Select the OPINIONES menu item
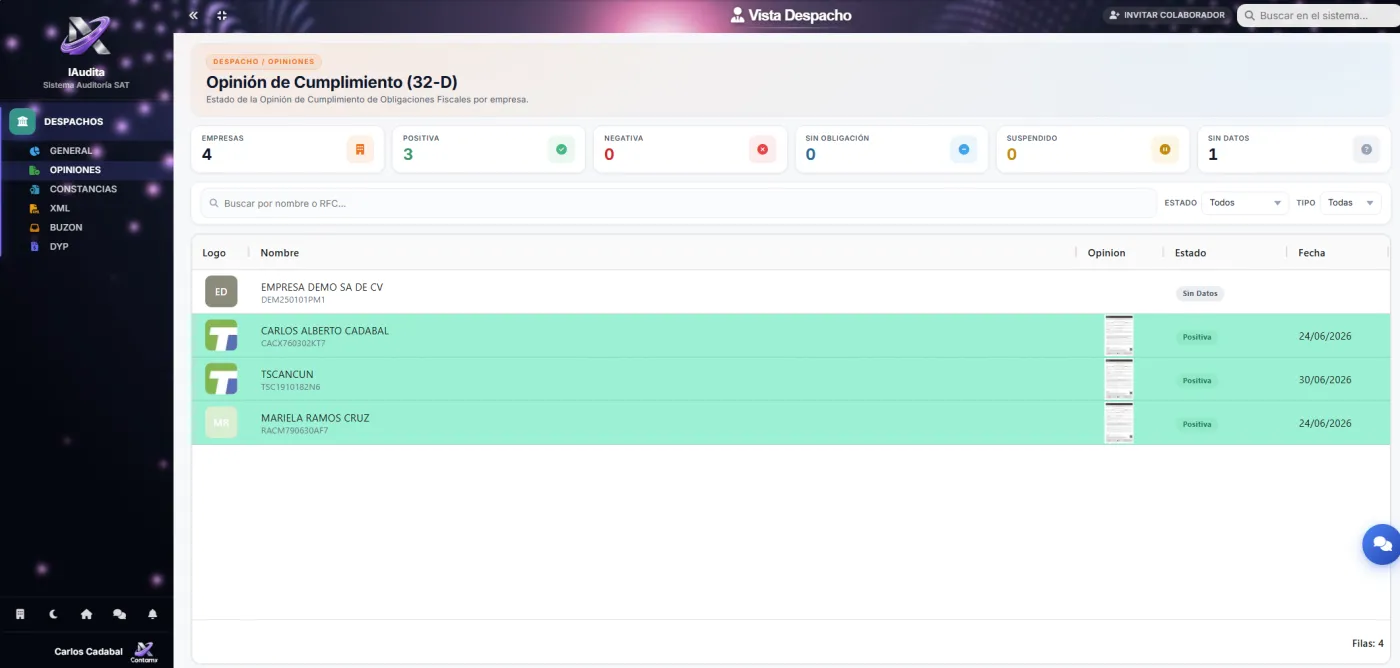 75,170
